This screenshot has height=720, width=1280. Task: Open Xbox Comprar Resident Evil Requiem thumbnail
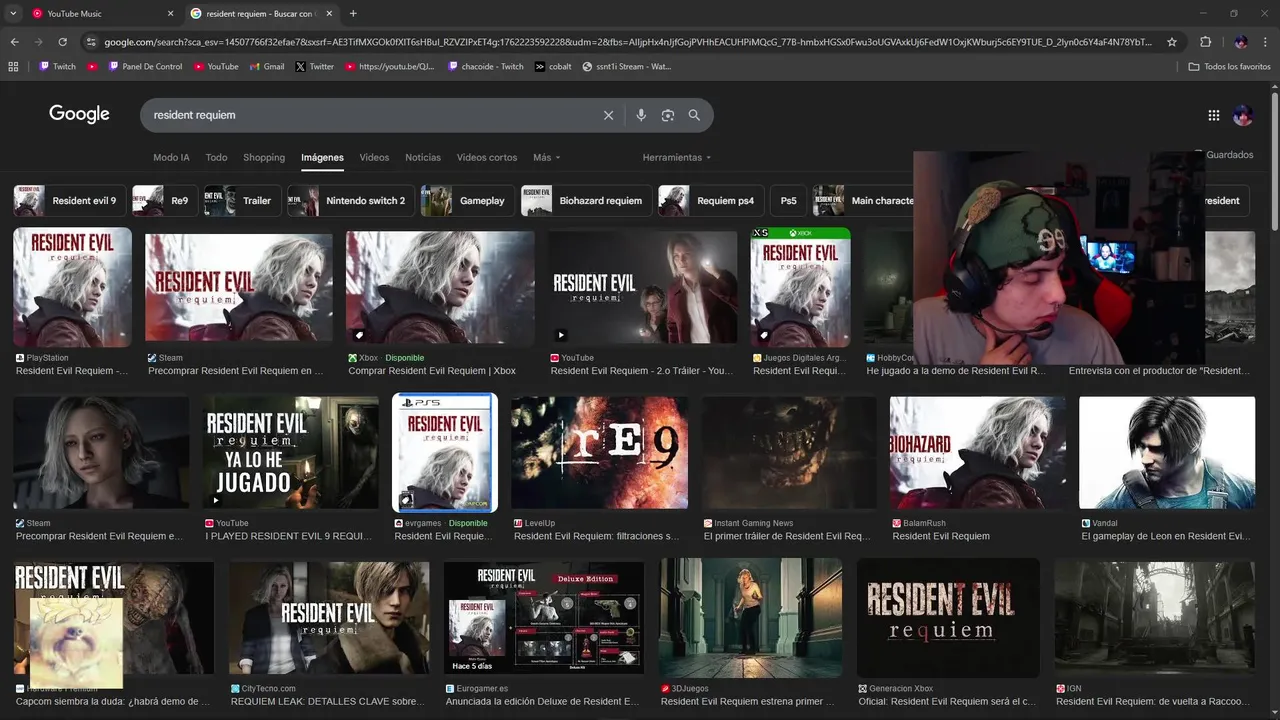point(440,288)
